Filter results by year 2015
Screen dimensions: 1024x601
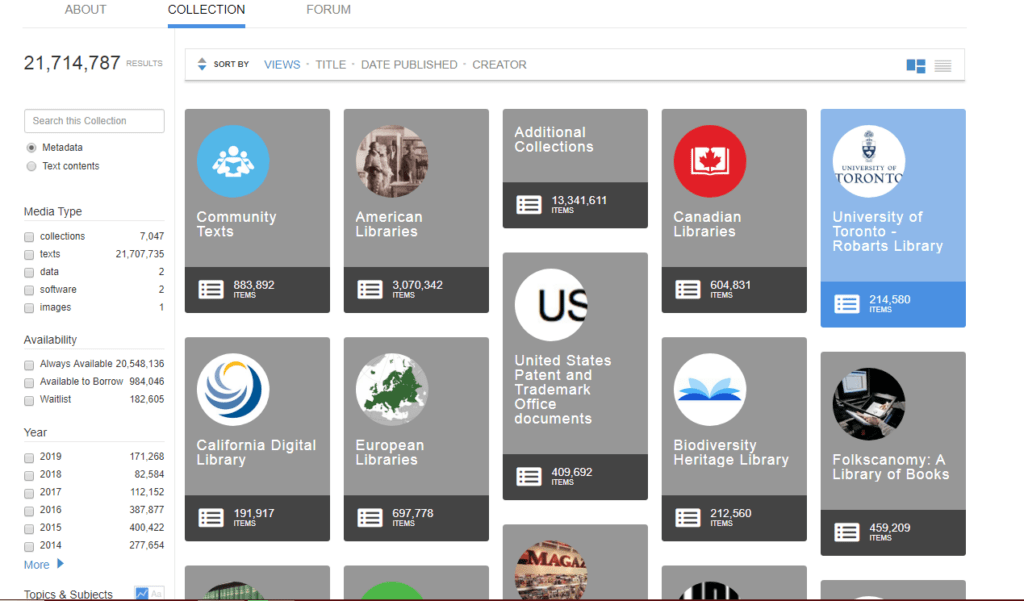(x=29, y=528)
